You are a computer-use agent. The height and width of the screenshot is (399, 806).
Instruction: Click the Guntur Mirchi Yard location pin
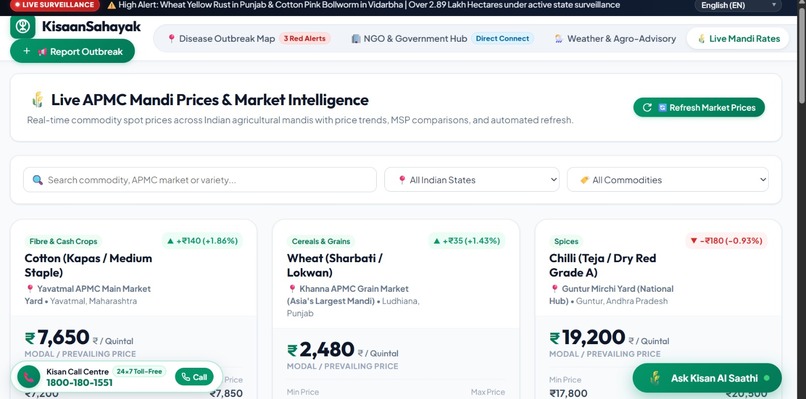click(x=555, y=289)
